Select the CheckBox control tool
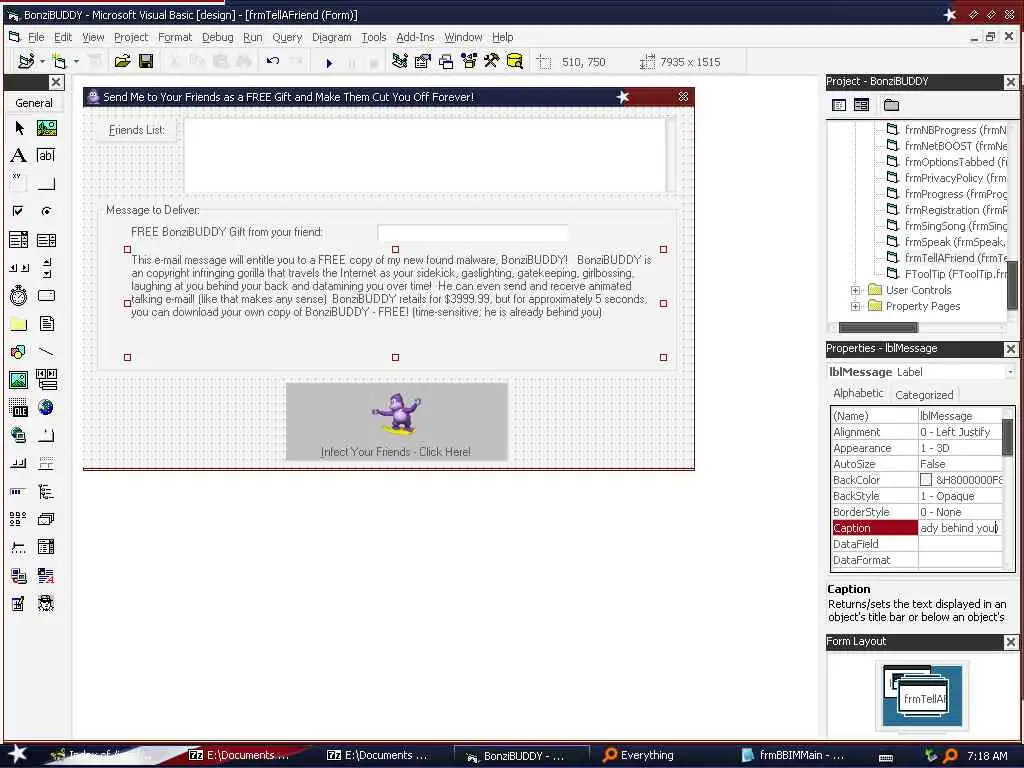The image size is (1024, 768). pyautogui.click(x=19, y=211)
